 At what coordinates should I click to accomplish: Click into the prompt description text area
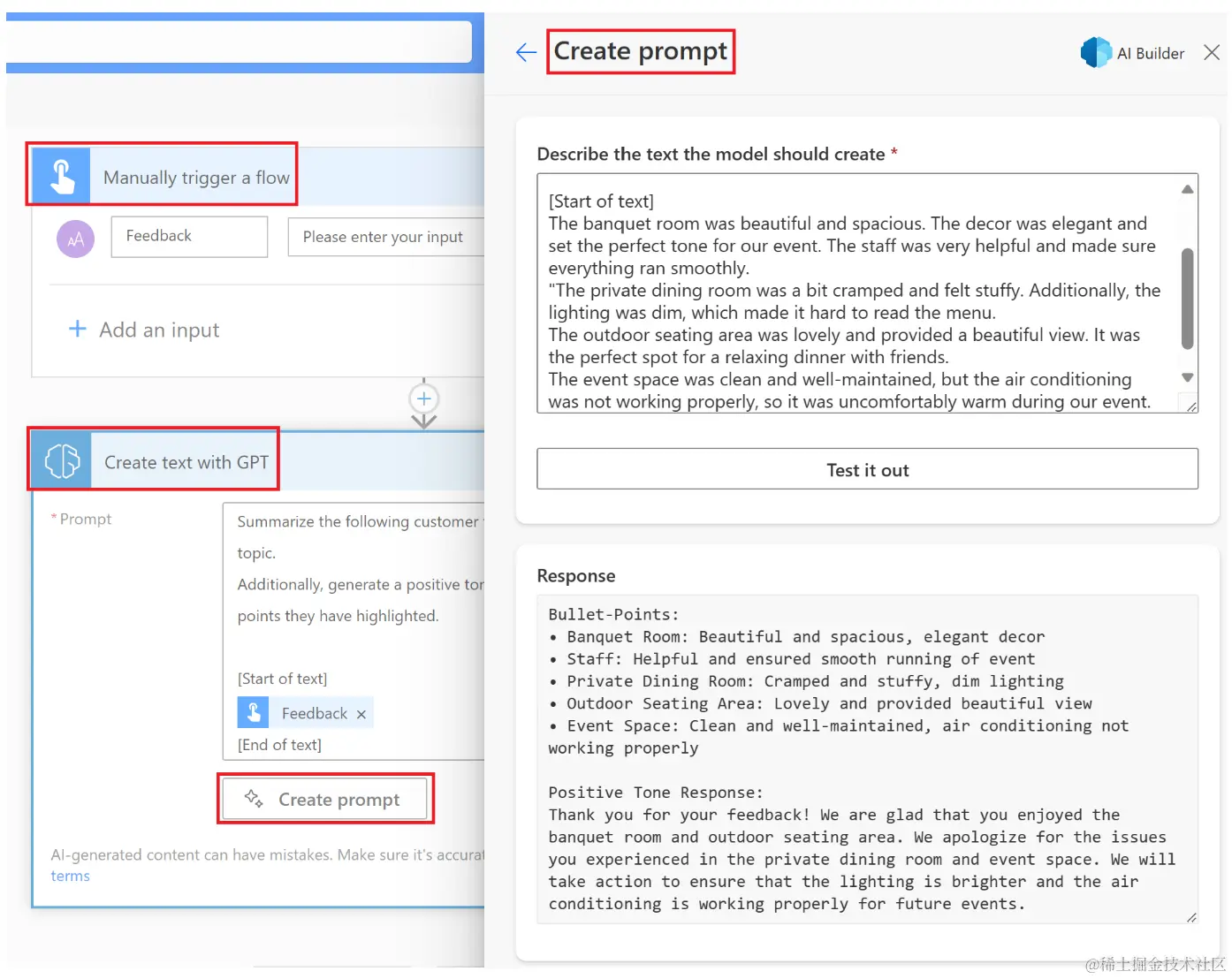click(x=857, y=293)
